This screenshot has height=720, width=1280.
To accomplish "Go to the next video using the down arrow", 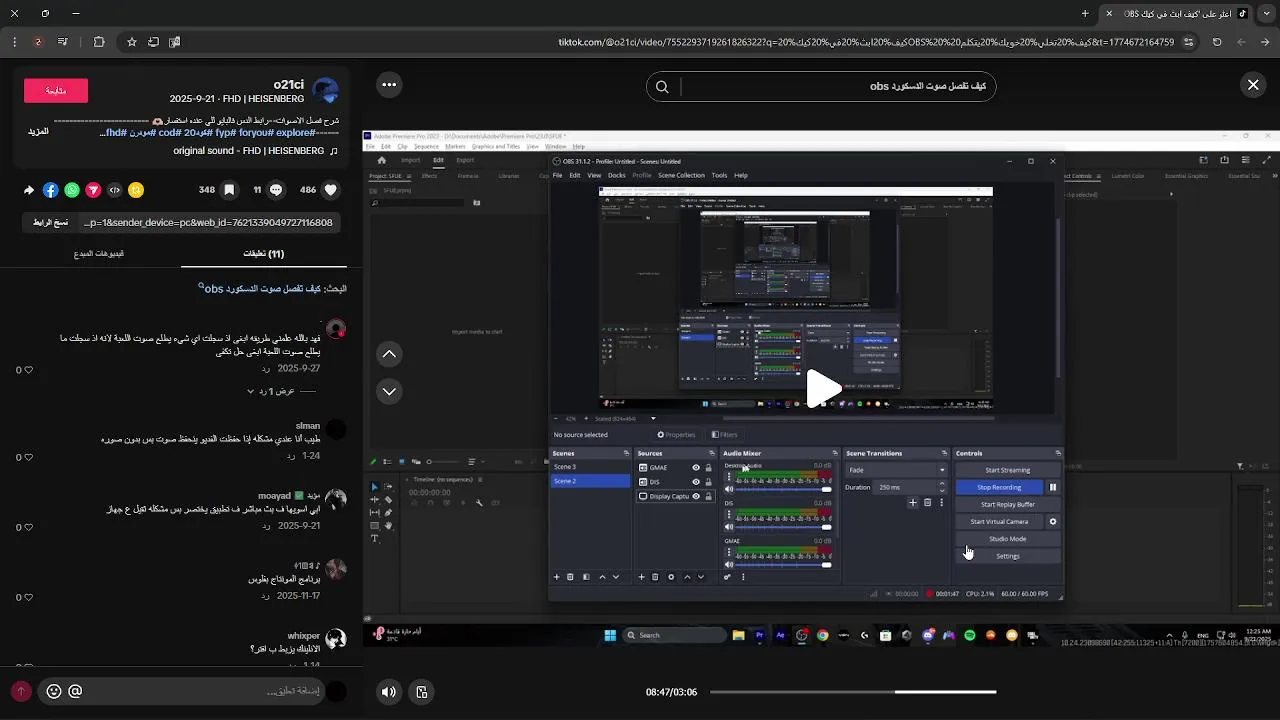I will [x=389, y=391].
